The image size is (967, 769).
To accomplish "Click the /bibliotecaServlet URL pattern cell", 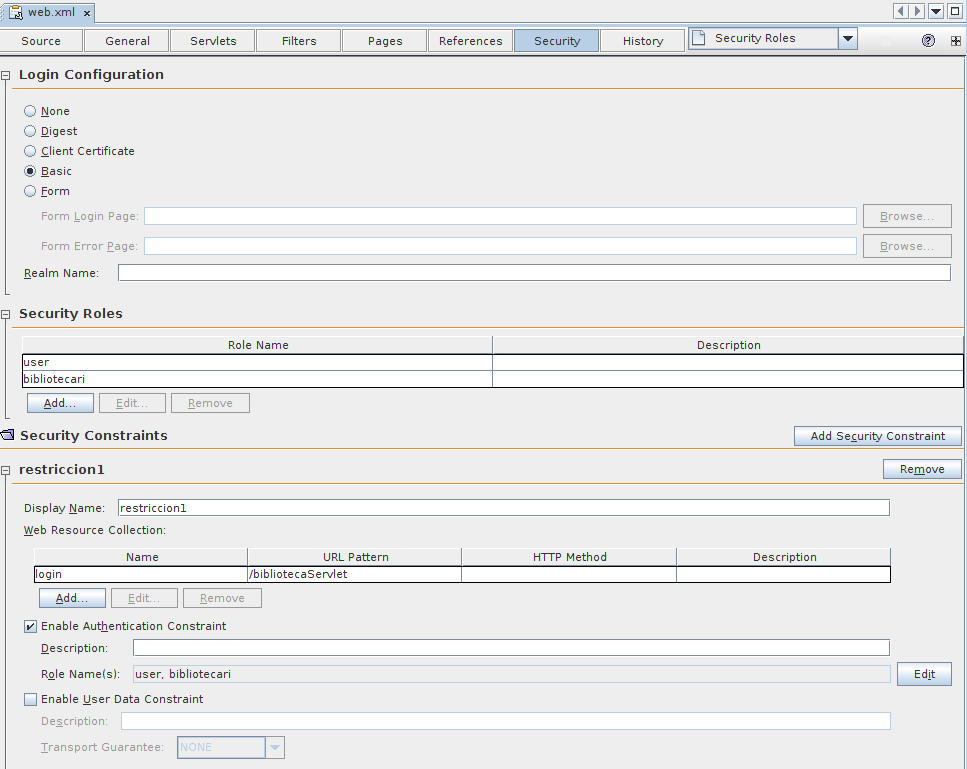I will tap(354, 574).
